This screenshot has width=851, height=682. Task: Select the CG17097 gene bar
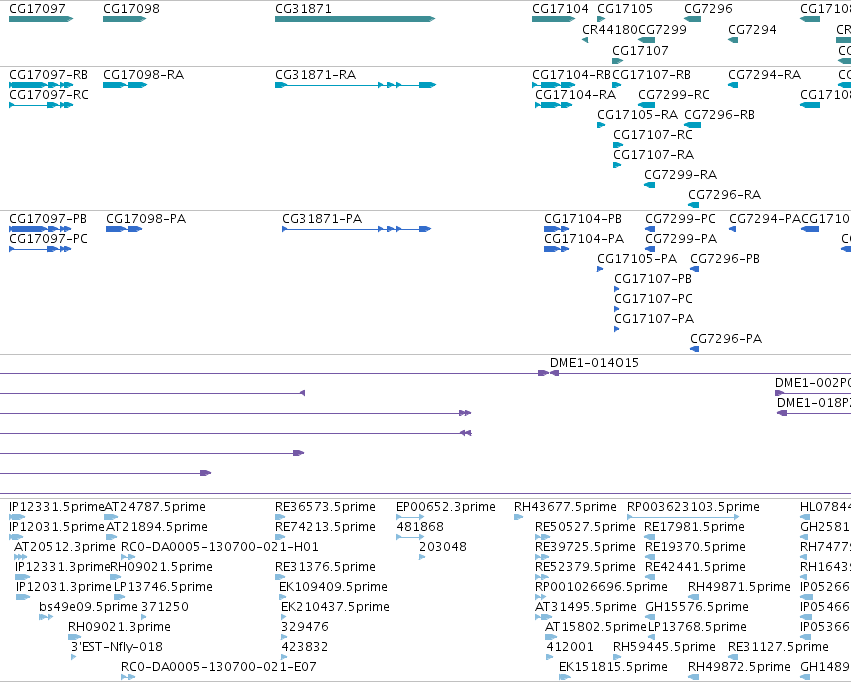pyautogui.click(x=41, y=19)
